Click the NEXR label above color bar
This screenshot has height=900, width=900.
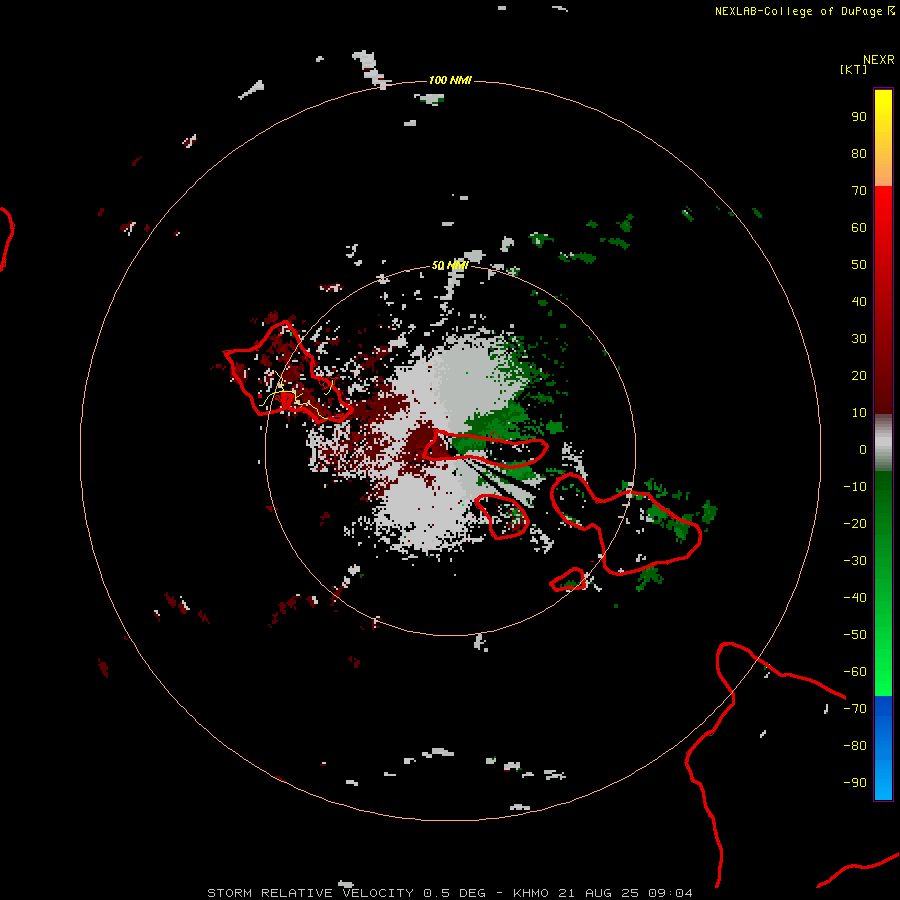[x=879, y=60]
